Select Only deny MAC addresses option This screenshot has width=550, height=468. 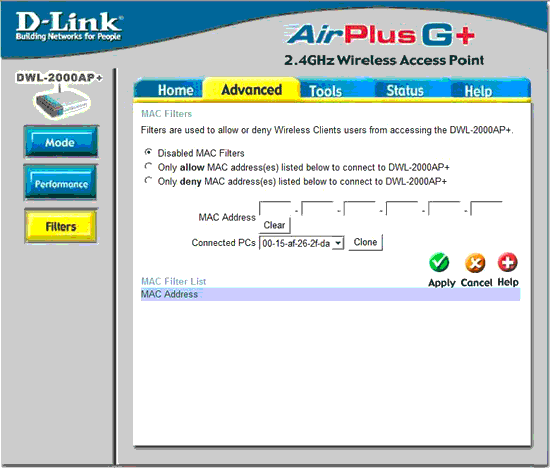point(148,181)
